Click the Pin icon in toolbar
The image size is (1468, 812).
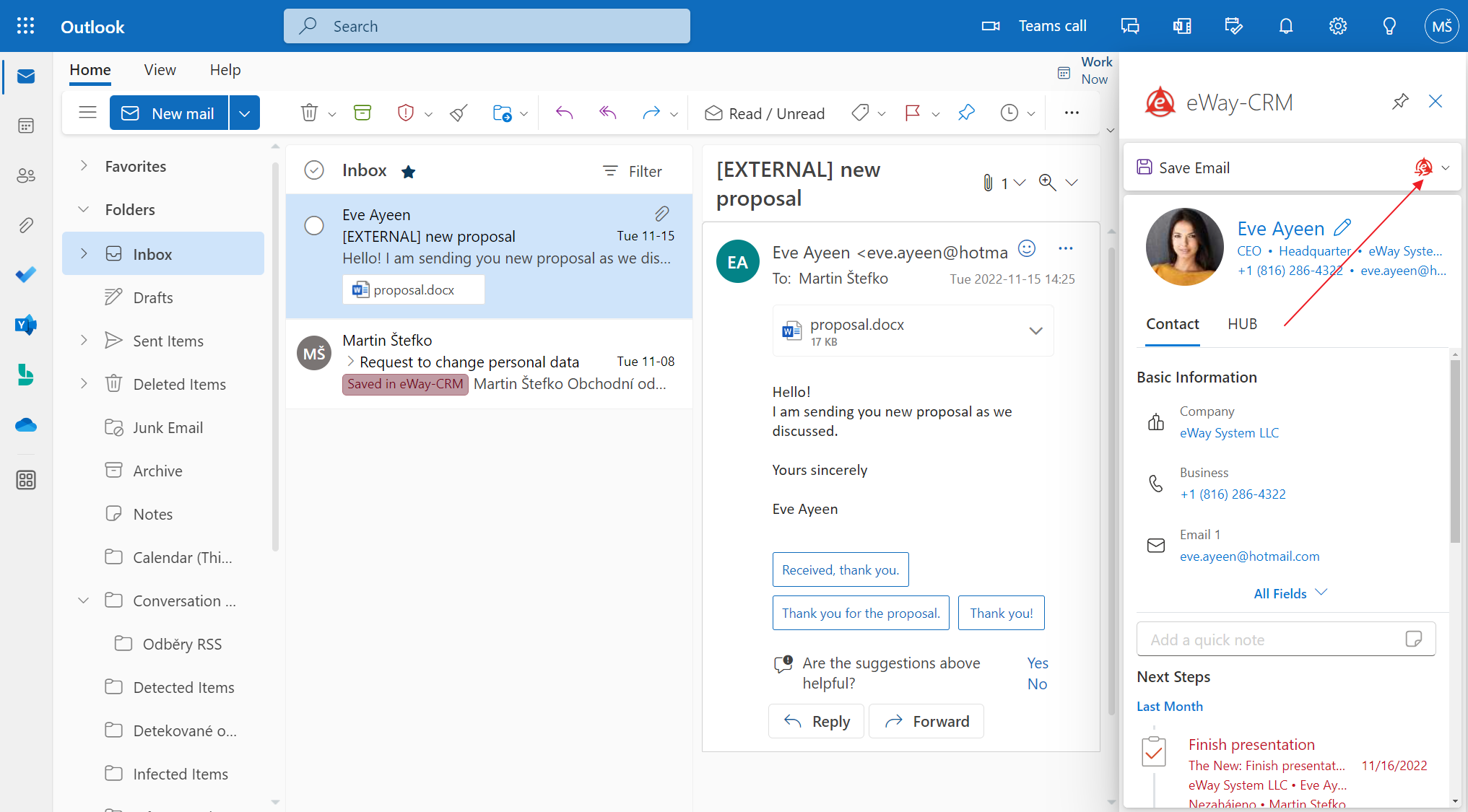[x=966, y=113]
